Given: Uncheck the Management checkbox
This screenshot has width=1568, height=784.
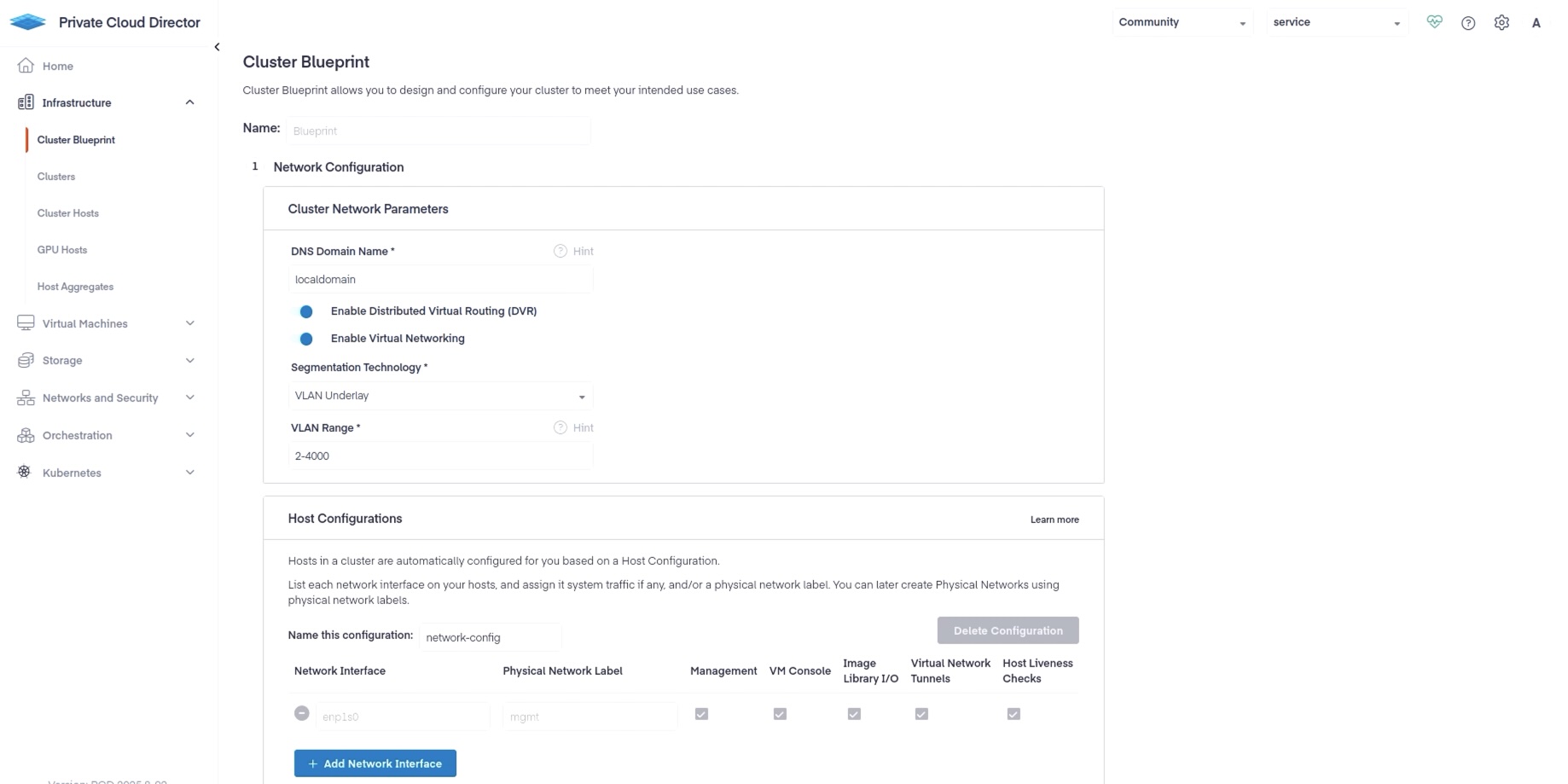Looking at the screenshot, I should [x=701, y=714].
